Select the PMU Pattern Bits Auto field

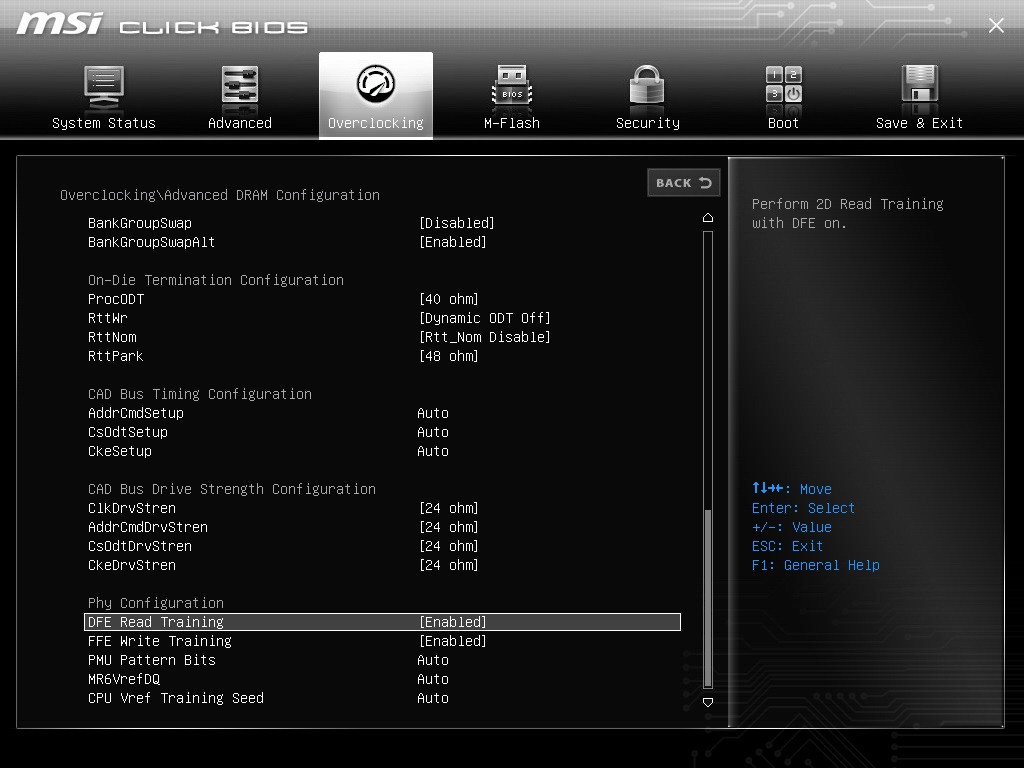coord(432,660)
